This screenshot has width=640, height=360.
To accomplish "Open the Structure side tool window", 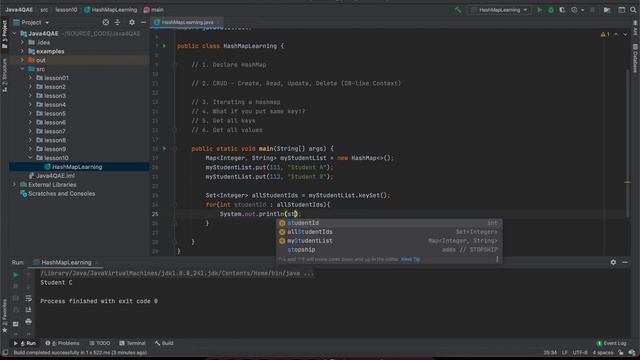I will pyautogui.click(x=4, y=75).
